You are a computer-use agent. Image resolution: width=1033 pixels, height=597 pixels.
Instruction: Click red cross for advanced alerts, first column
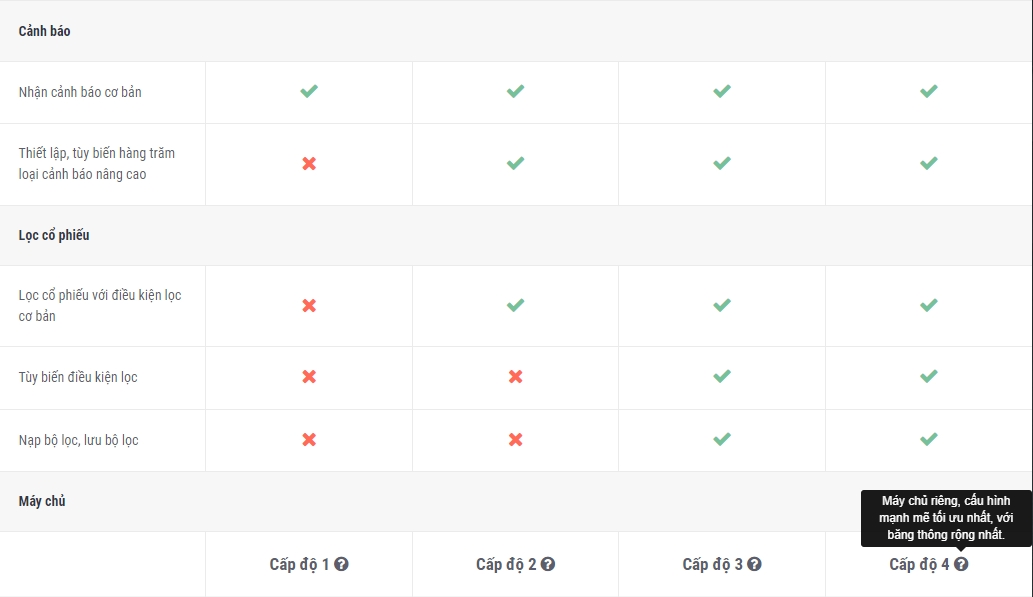click(309, 163)
